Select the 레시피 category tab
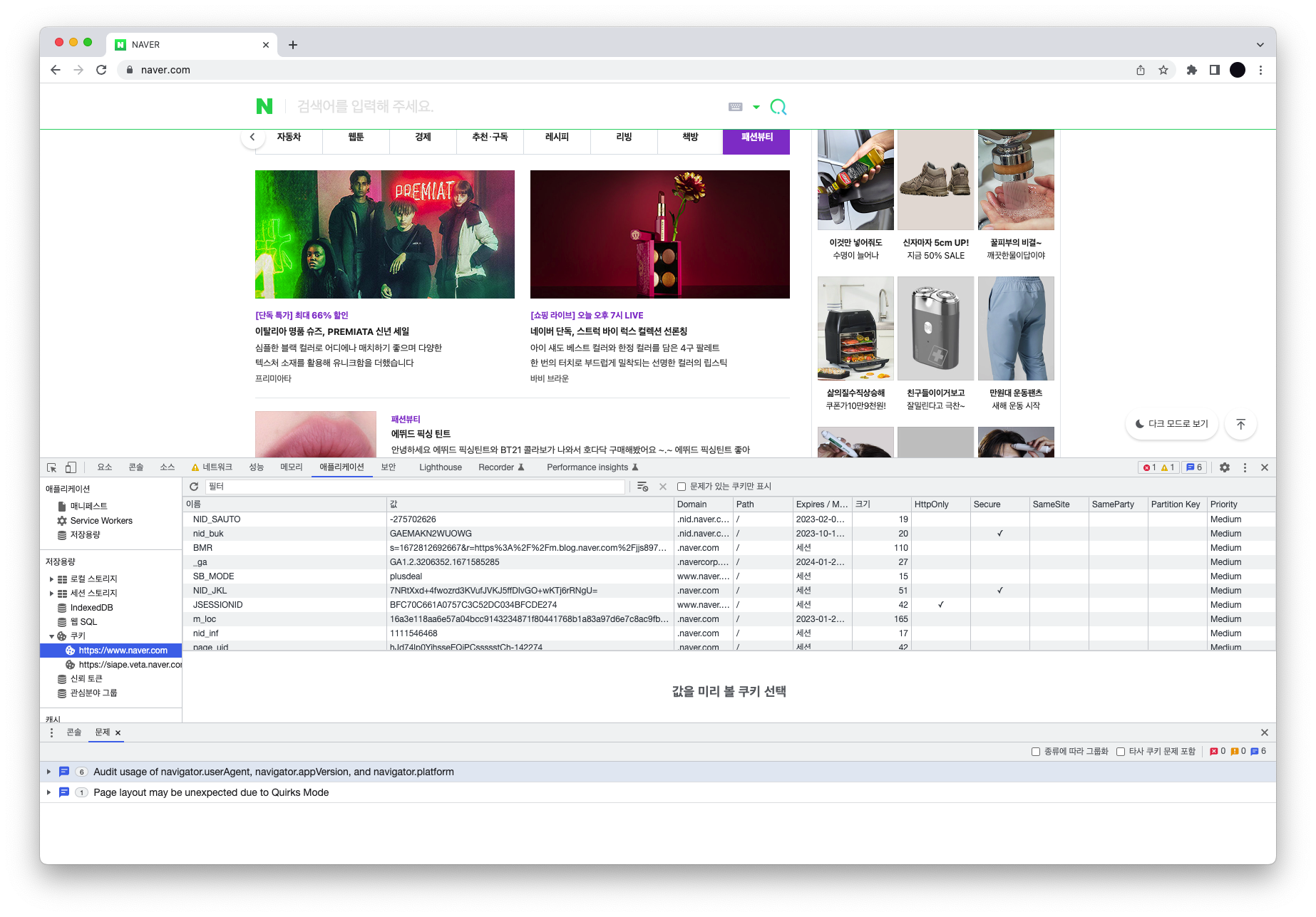 coord(557,137)
